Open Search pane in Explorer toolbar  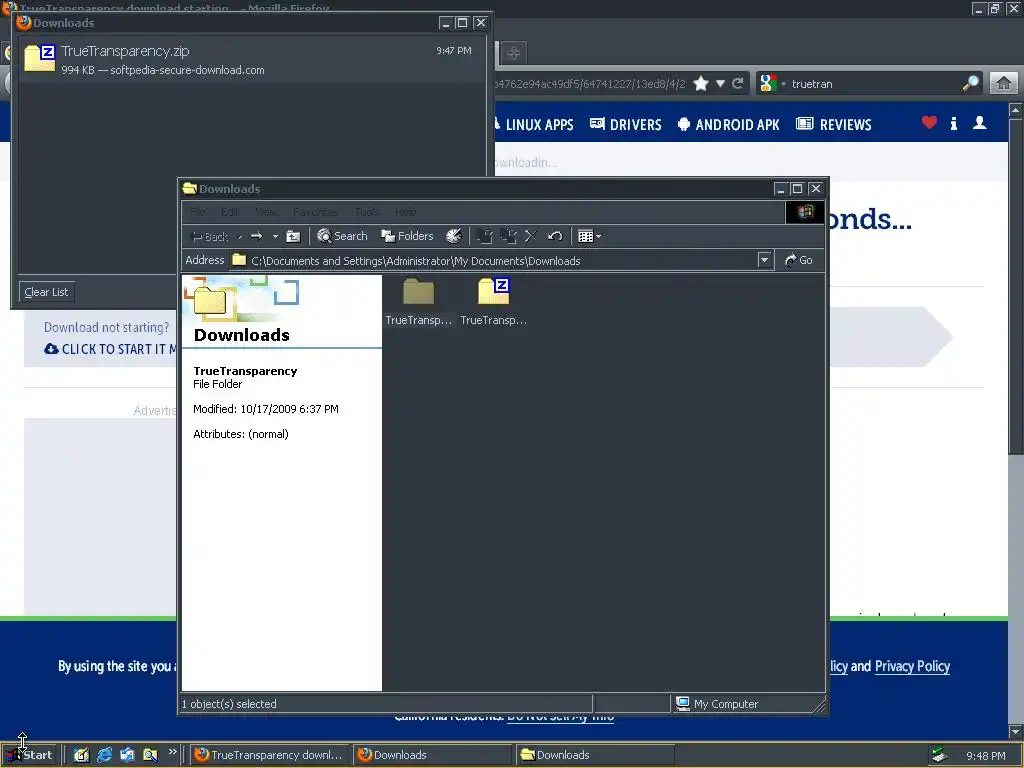tap(342, 236)
